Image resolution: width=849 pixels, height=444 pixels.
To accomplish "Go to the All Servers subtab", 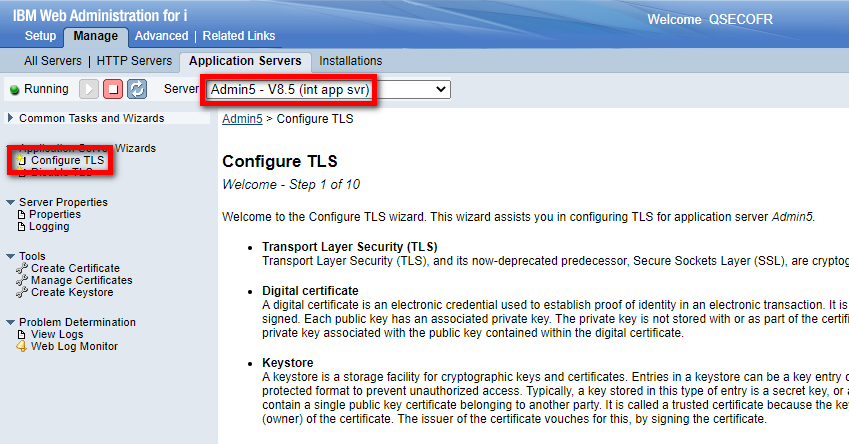I will (53, 61).
